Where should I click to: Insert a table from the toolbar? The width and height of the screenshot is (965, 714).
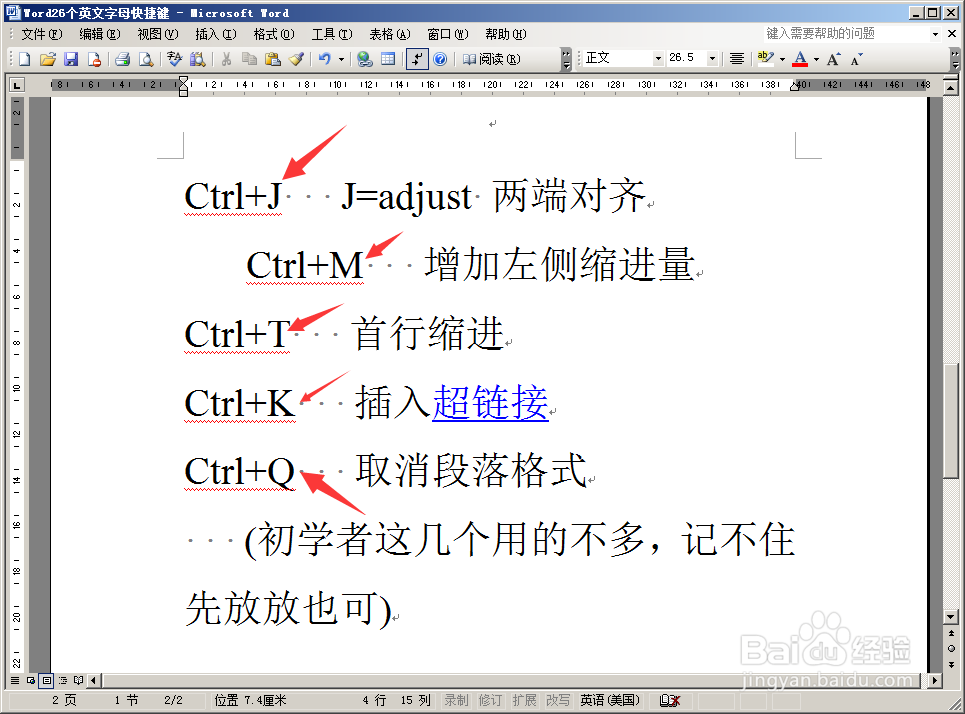coord(387,58)
